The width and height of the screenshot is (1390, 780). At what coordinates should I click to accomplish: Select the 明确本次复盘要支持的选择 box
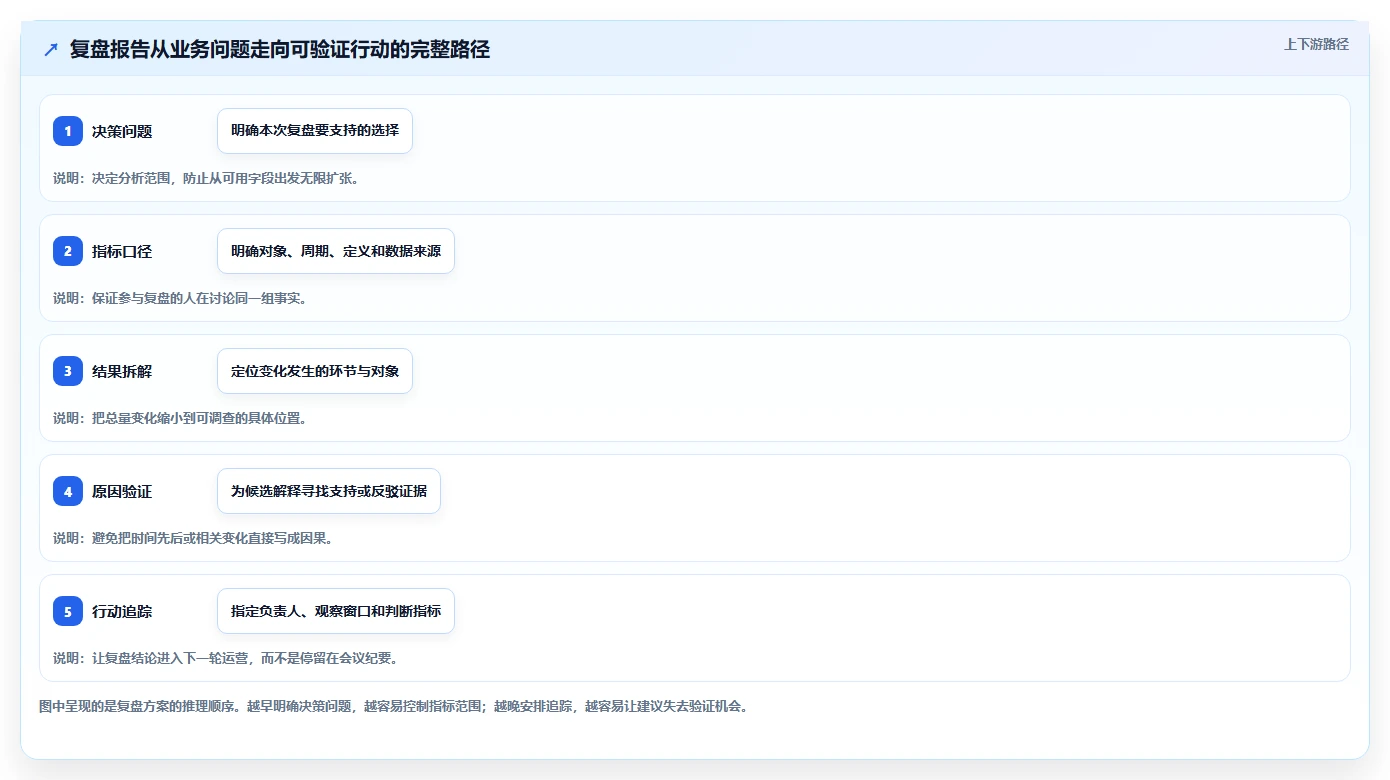(x=315, y=131)
